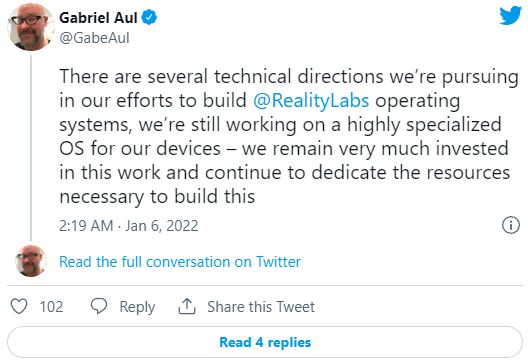Click the @GabeAul handle
Image resolution: width=528 pixels, height=360 pixels.
(x=94, y=38)
